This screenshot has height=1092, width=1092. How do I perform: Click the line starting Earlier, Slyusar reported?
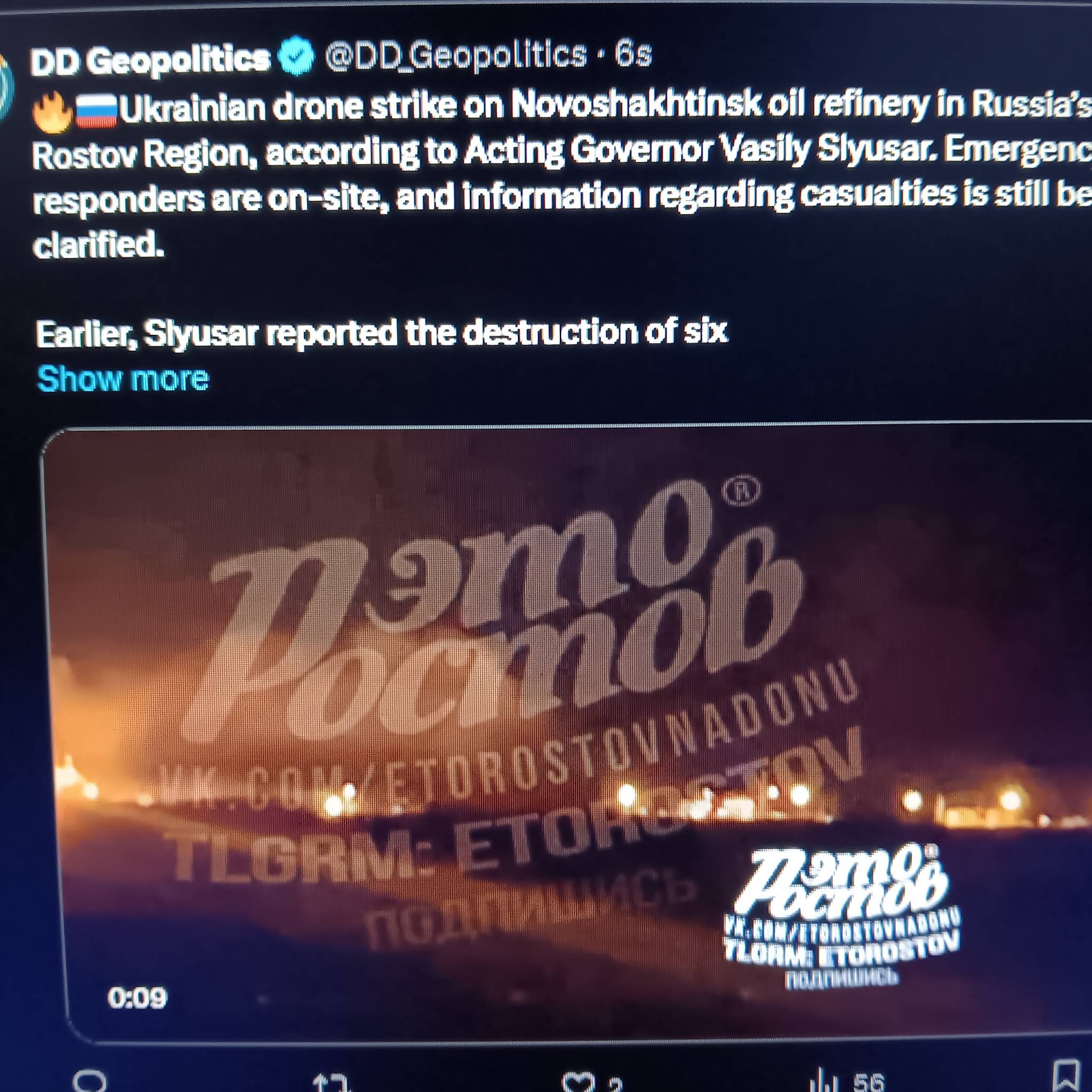pos(382,333)
